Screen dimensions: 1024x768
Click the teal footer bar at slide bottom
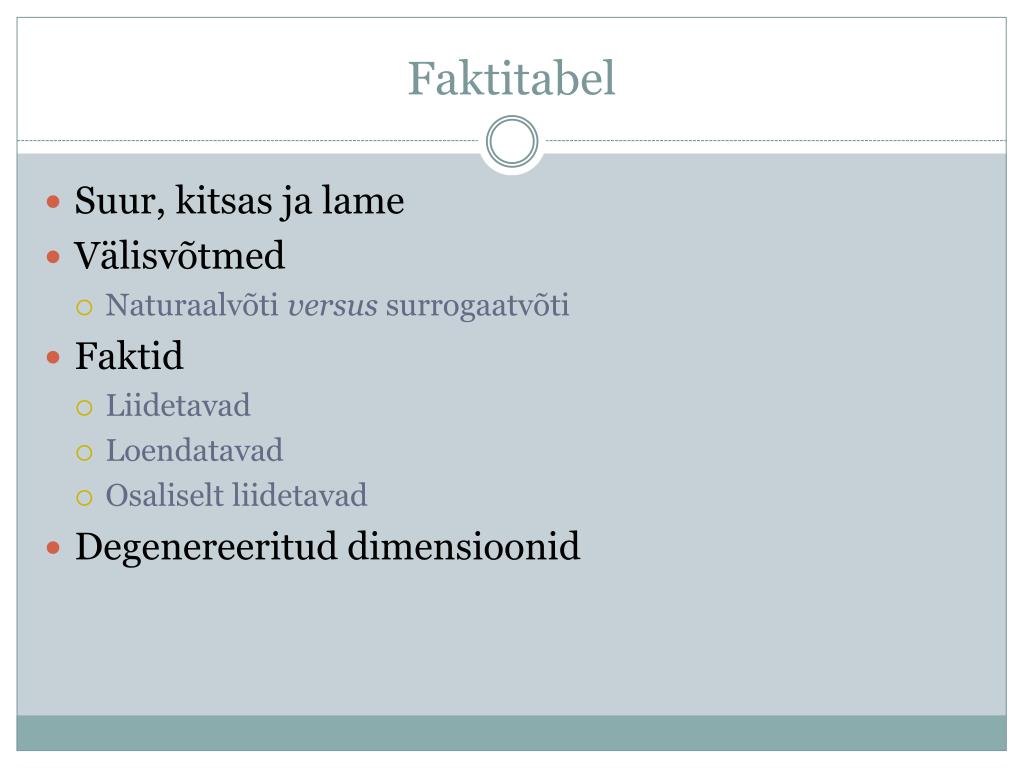point(511,733)
